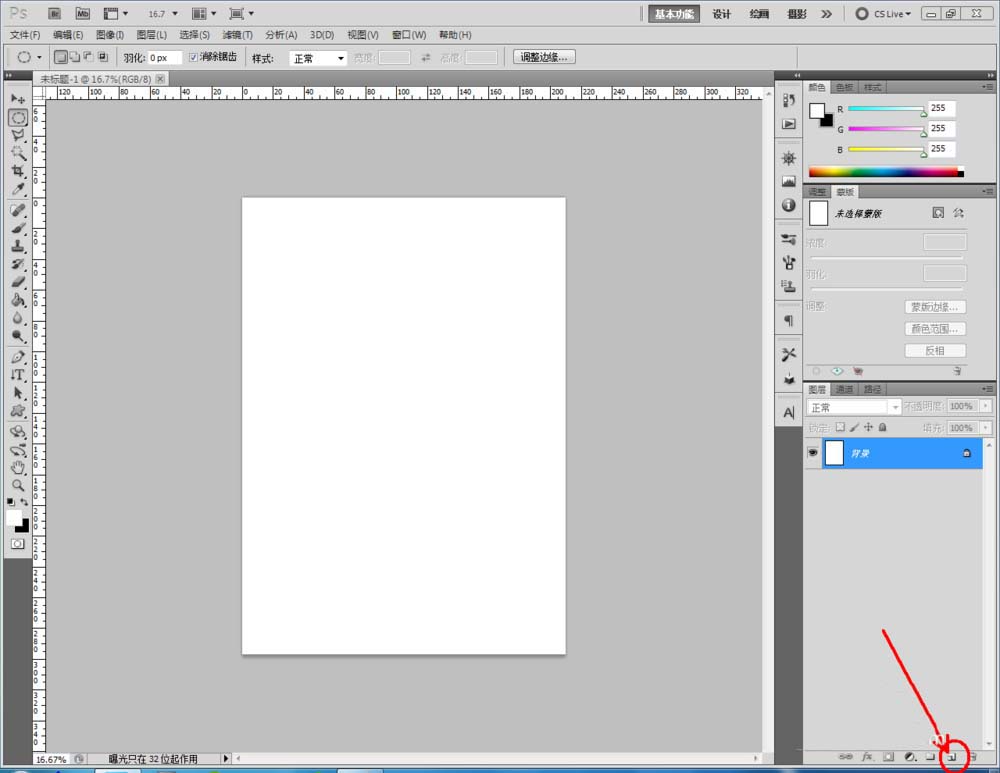Select the Crop tool
Image resolution: width=1000 pixels, height=773 pixels.
click(18, 171)
